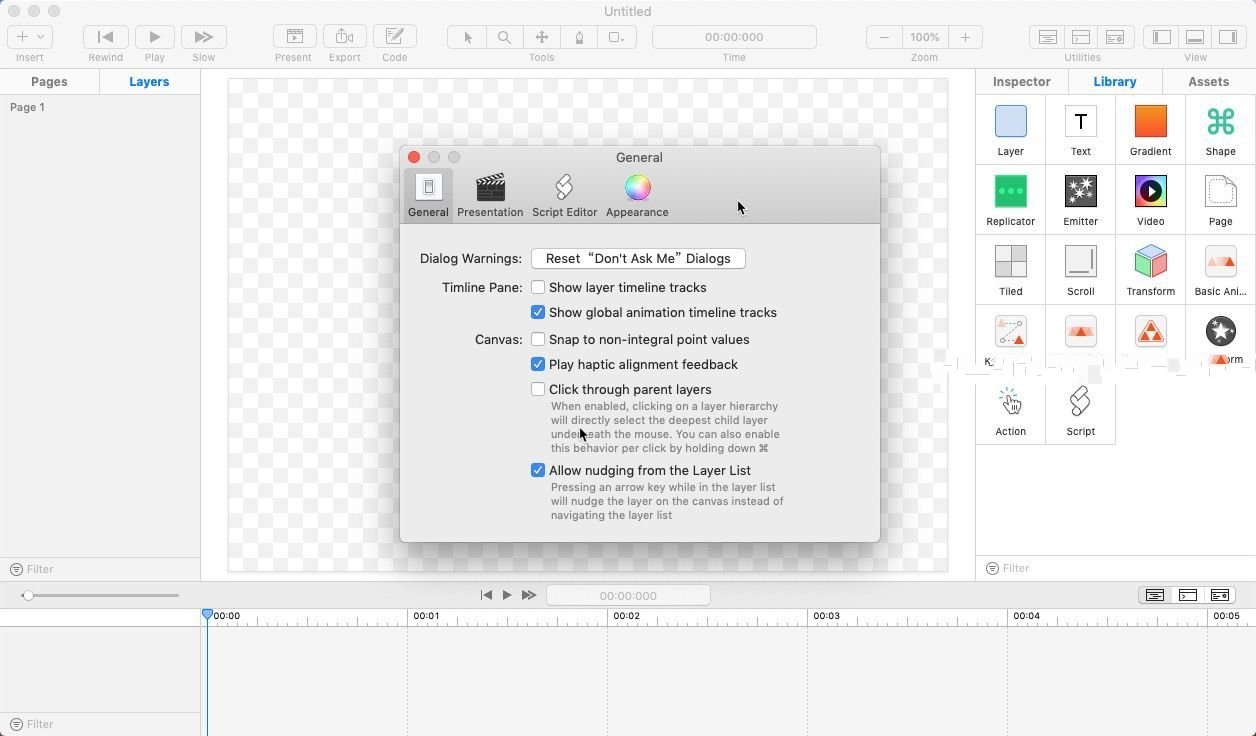
Task: Click timeline play control
Action: [507, 595]
